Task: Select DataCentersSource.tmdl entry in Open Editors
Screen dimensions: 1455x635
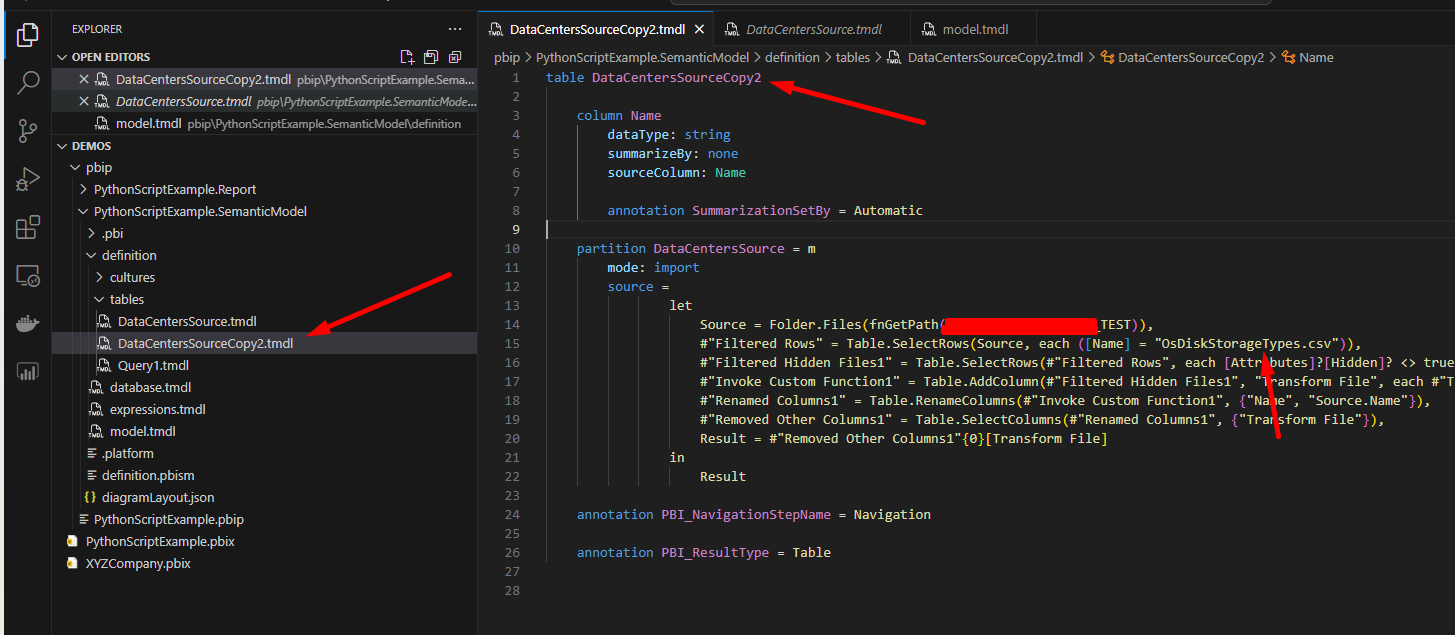Action: click(265, 102)
